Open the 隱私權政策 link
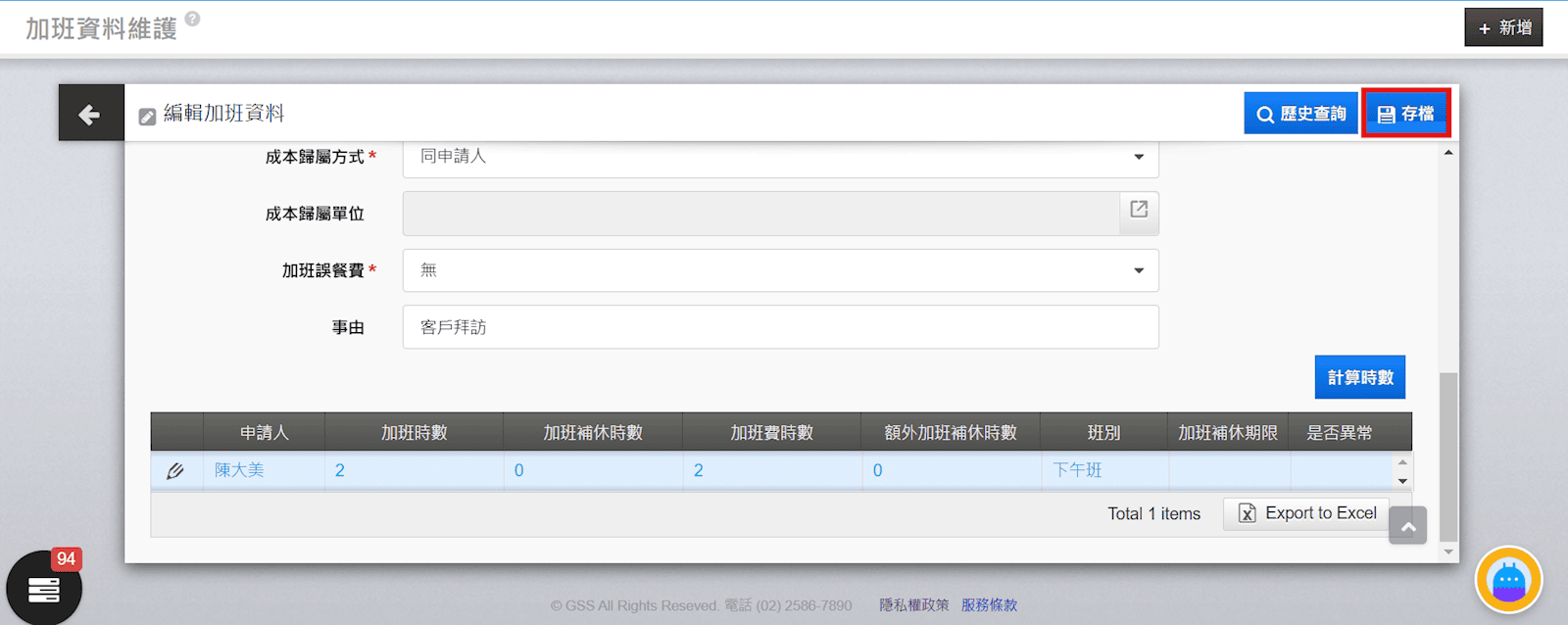Screen dimensions: 1568x625 [913, 605]
